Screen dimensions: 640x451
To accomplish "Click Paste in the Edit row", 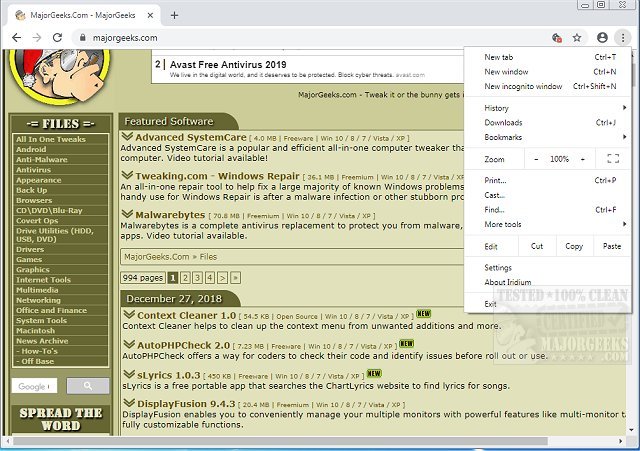I will [612, 246].
